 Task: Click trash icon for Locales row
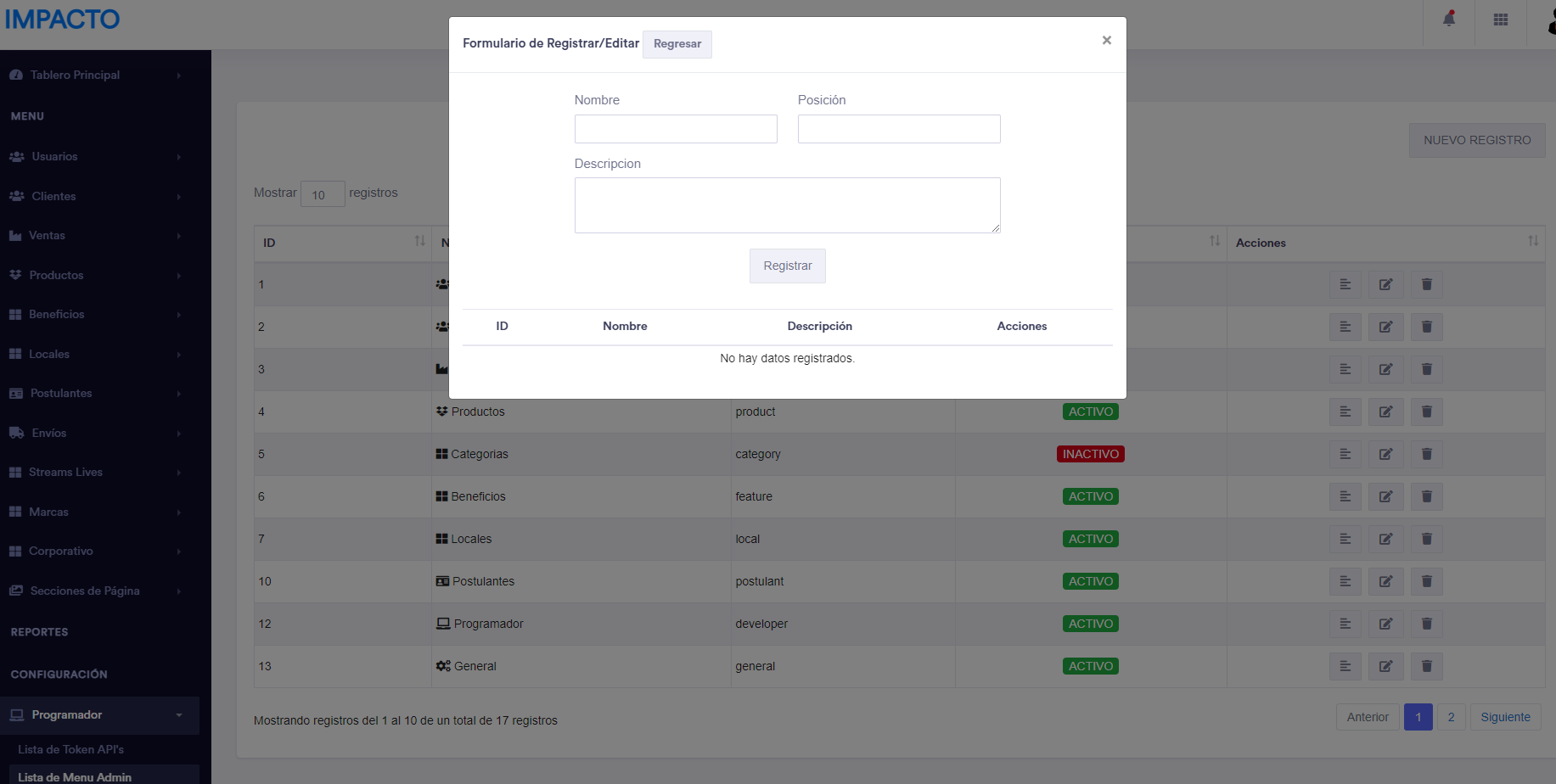pos(1426,539)
